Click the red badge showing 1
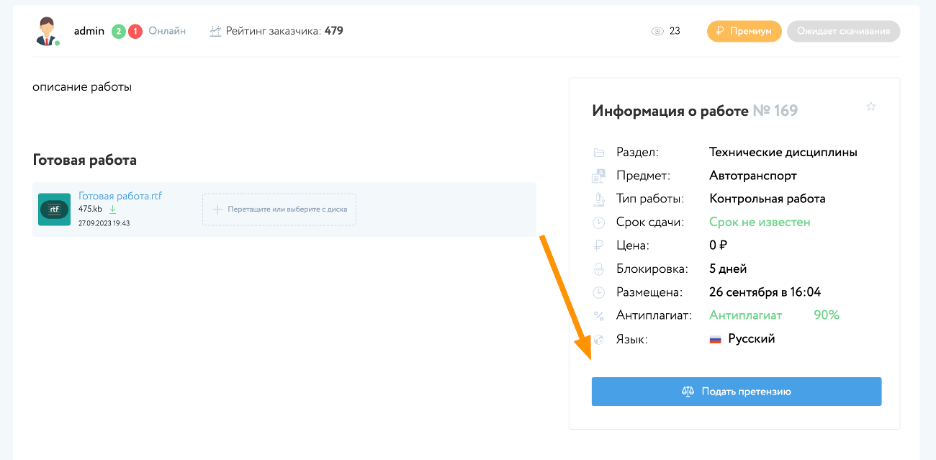The width and height of the screenshot is (936, 460). pyautogui.click(x=134, y=31)
